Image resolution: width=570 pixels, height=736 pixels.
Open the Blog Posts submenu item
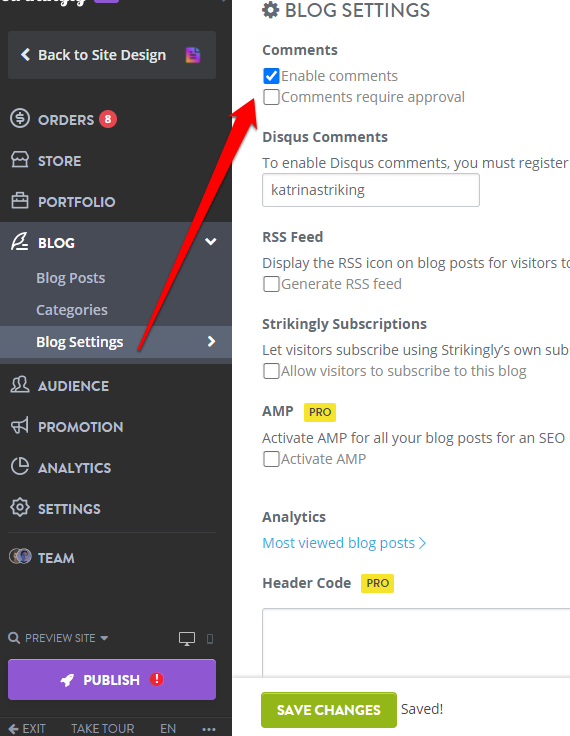click(71, 278)
